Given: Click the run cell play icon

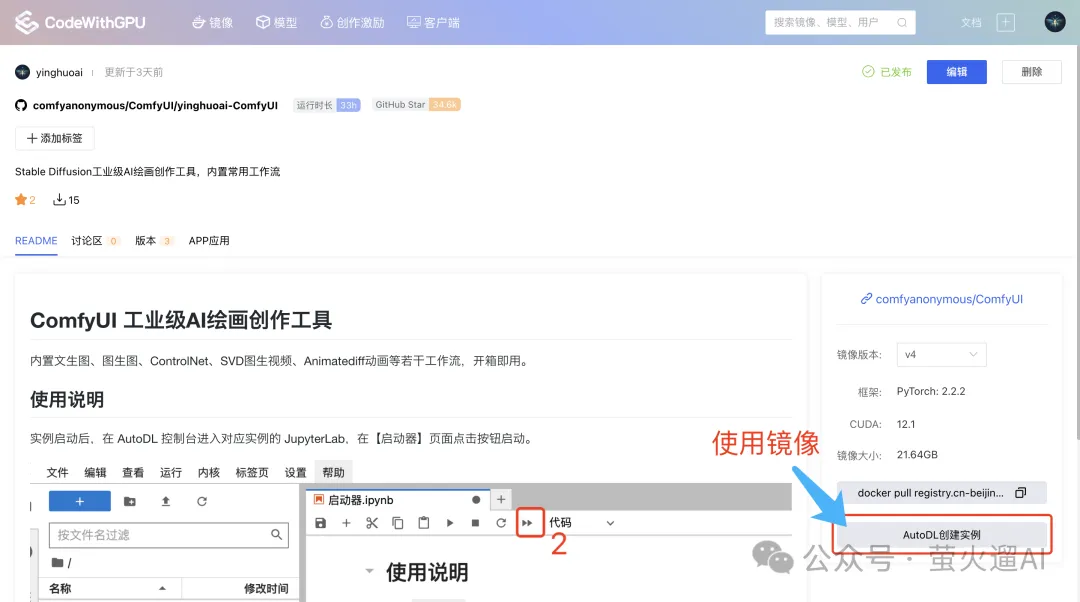Looking at the screenshot, I should coord(450,523).
